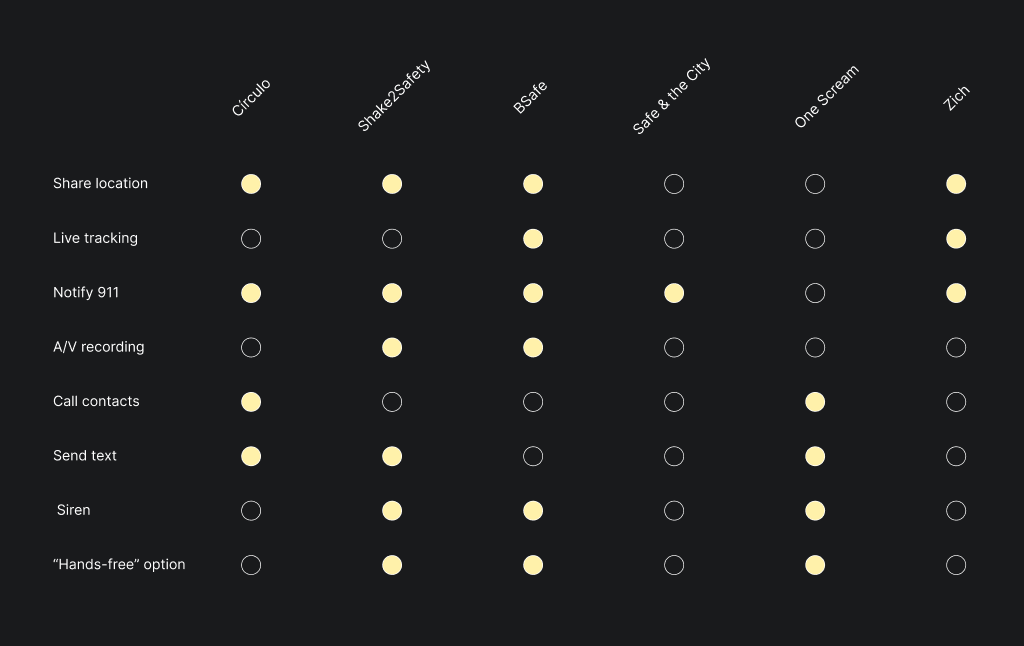Click the Circulo column header
The height and width of the screenshot is (646, 1024).
click(251, 98)
